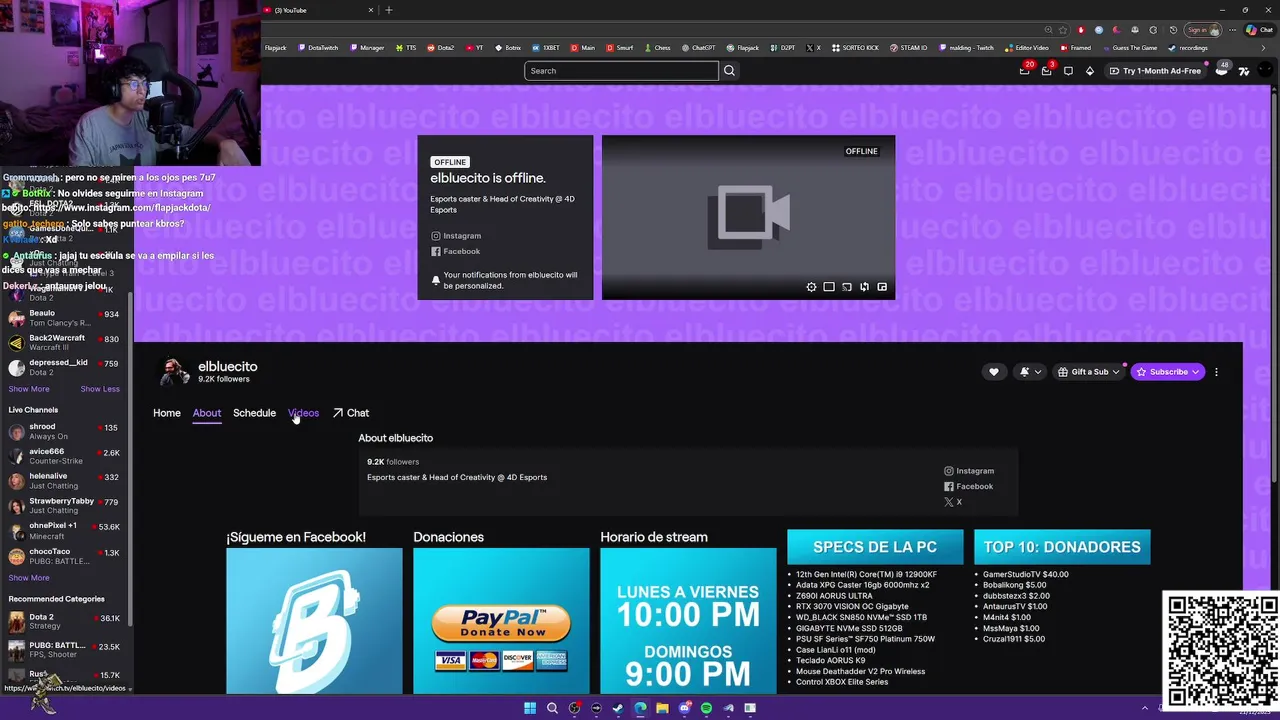Viewport: 1280px width, 720px height.
Task: Click the Instagram icon in the offline card
Action: (435, 236)
